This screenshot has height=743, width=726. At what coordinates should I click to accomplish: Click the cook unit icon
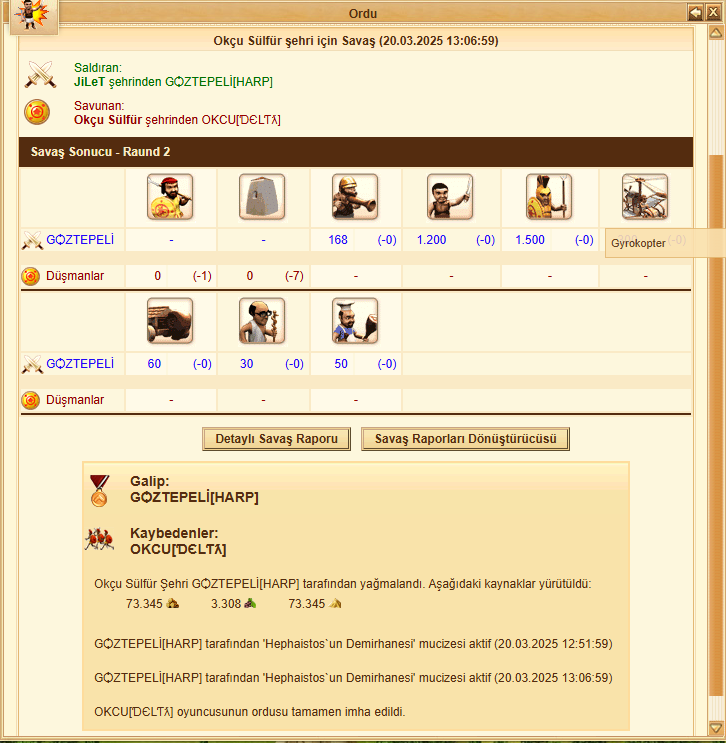(355, 321)
